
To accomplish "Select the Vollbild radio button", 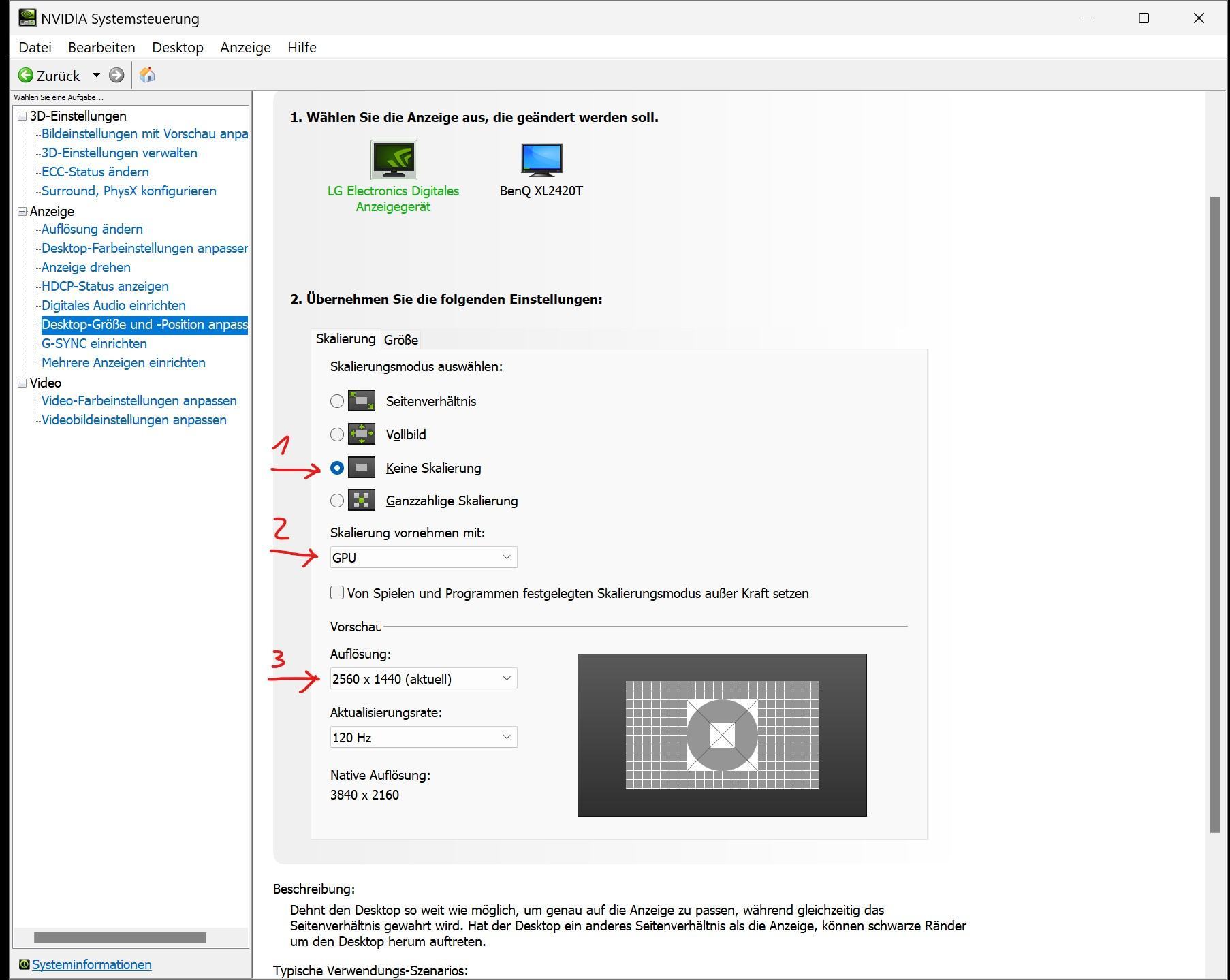I will click(337, 434).
